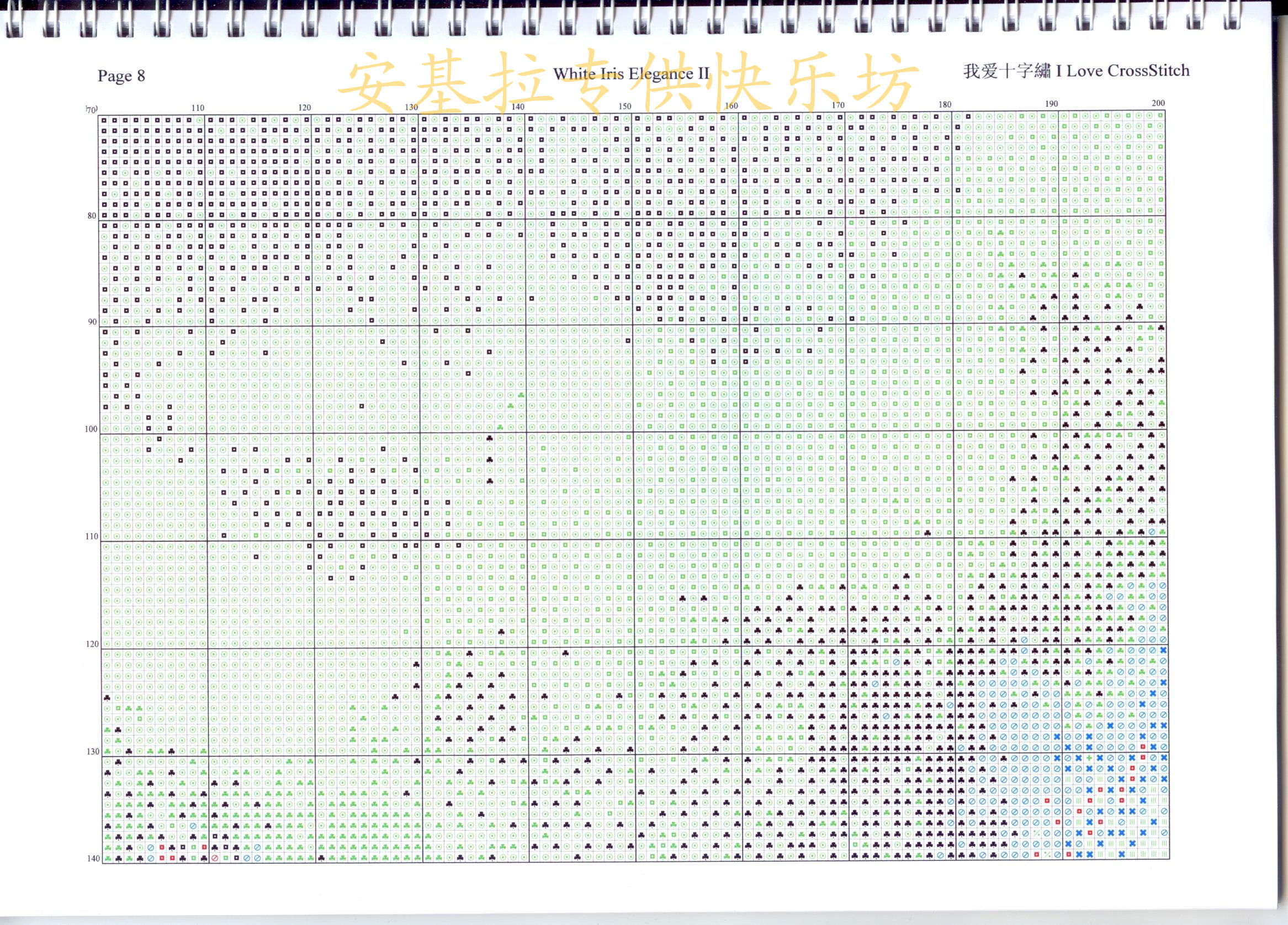Select the "White Iris Elegance II" title

point(631,74)
